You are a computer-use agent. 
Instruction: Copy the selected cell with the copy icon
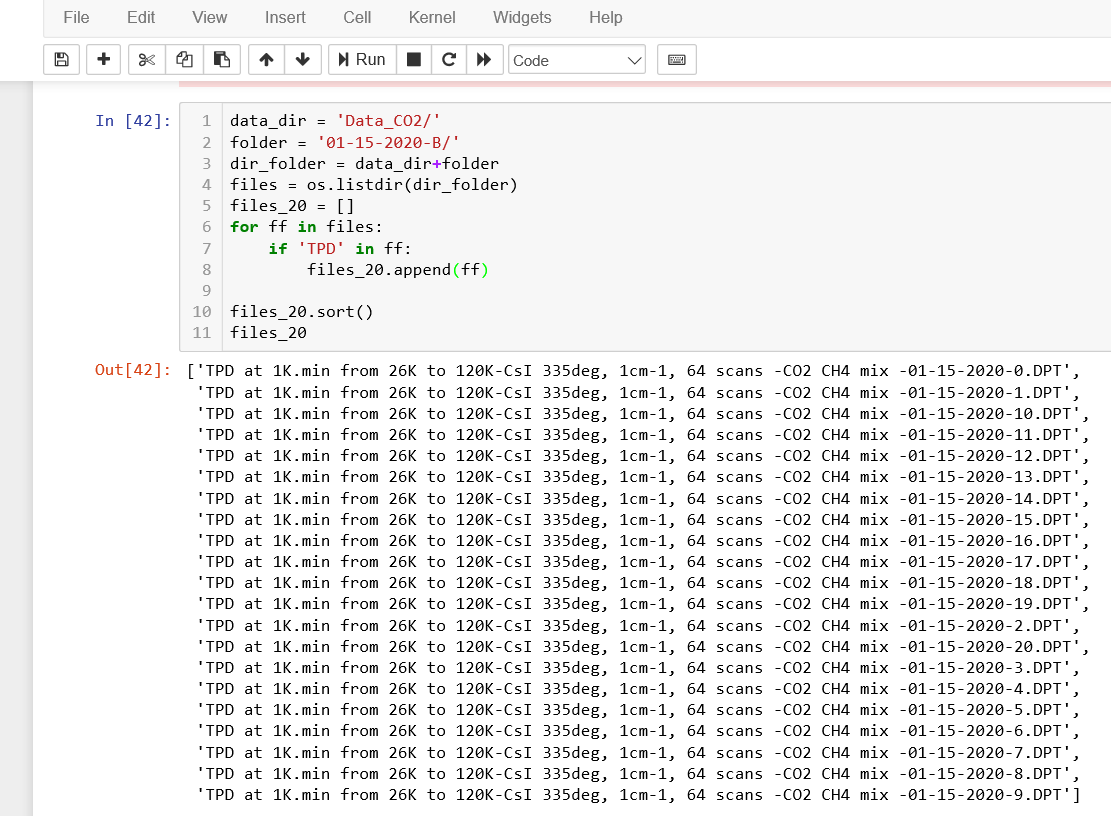184,59
